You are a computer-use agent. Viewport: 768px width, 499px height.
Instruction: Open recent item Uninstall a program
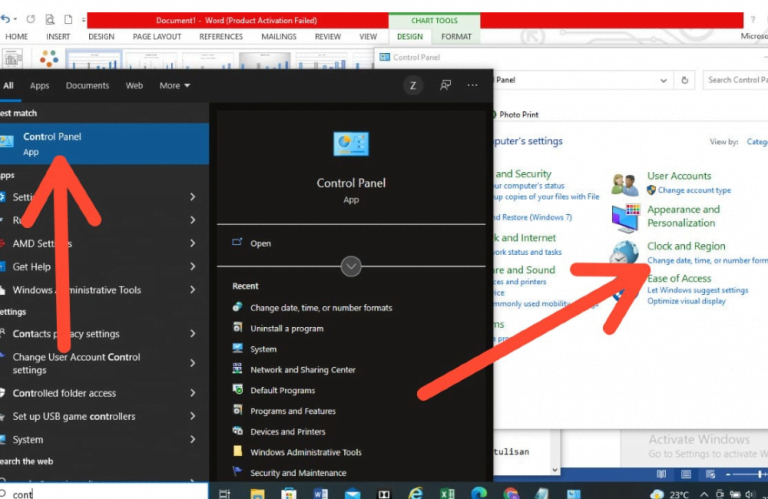[x=287, y=329]
